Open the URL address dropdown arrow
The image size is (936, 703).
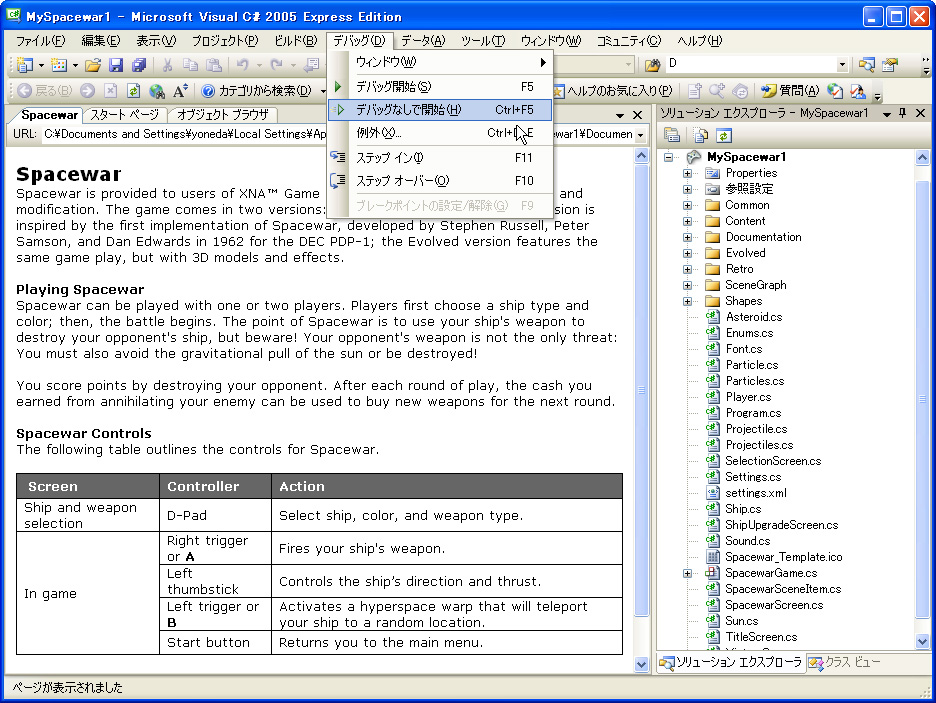point(640,134)
